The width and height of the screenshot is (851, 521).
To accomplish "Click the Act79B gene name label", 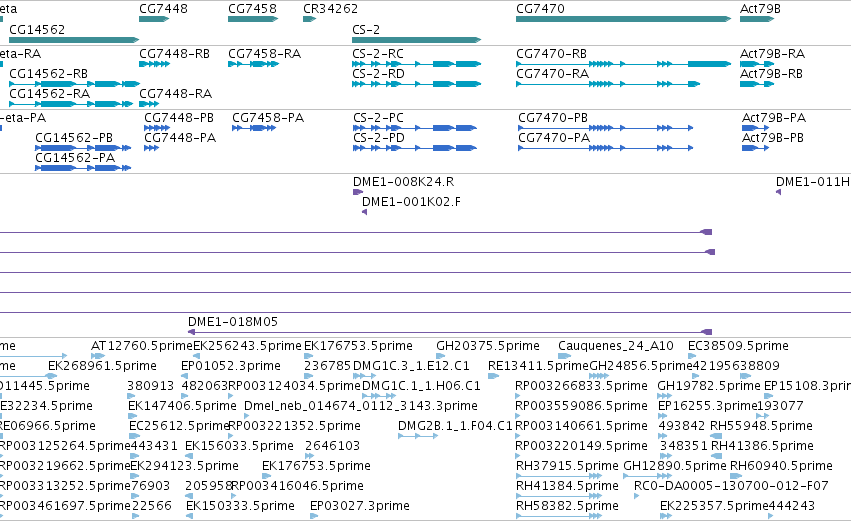I will pyautogui.click(x=760, y=9).
